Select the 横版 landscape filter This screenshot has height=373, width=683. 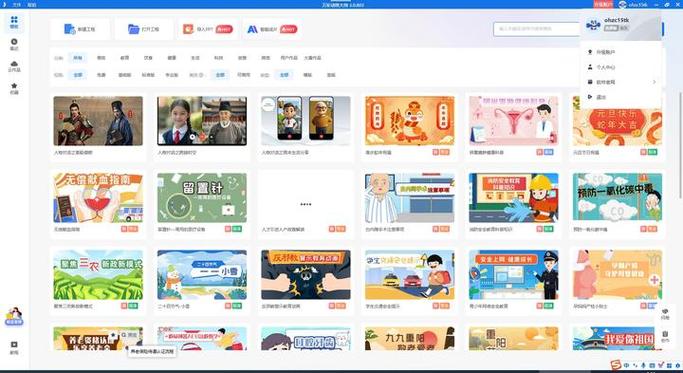308,75
